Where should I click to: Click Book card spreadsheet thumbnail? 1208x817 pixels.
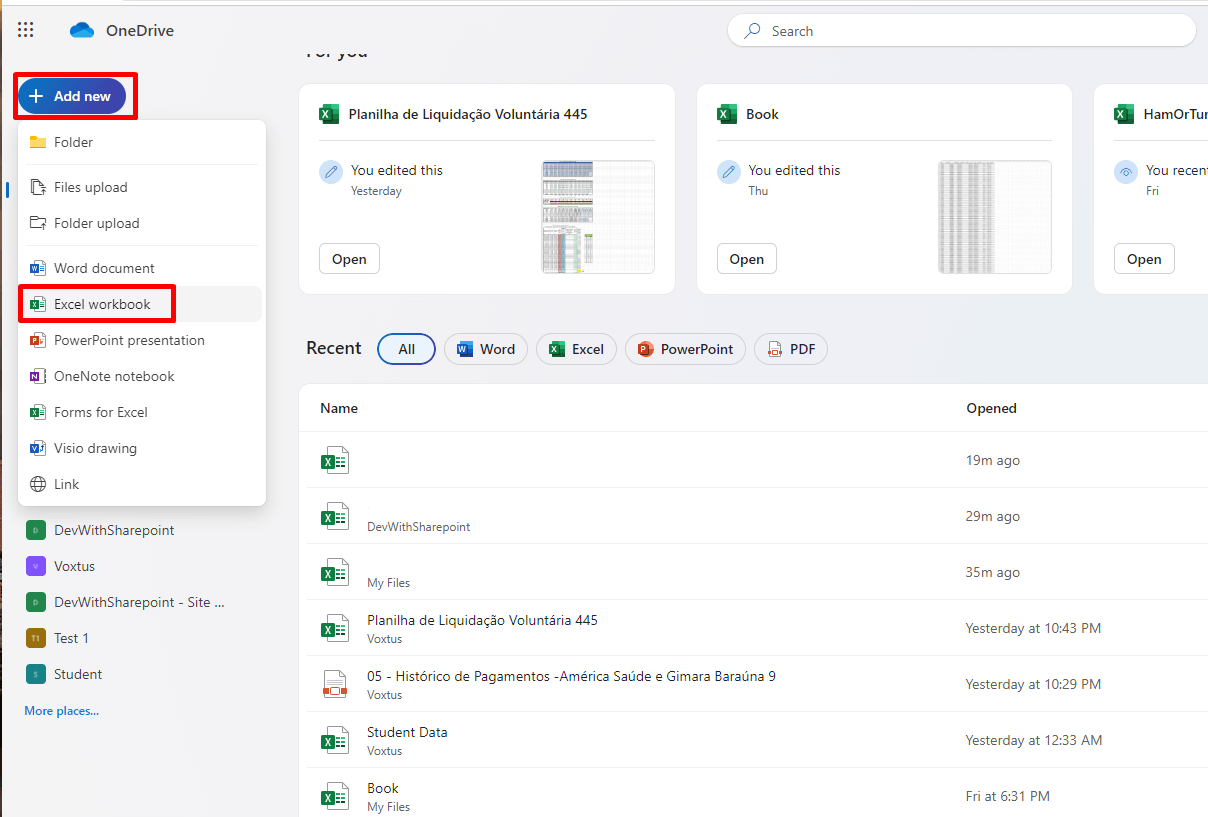995,217
